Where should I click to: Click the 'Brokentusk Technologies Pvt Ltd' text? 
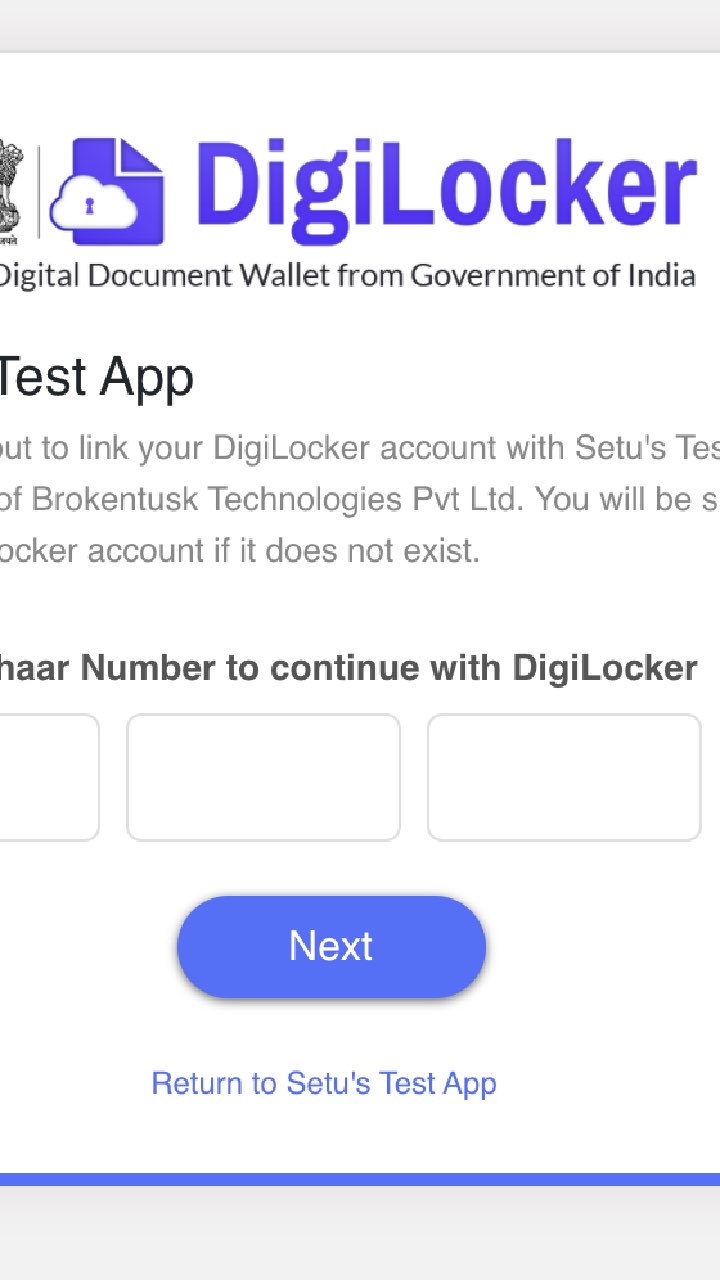click(x=277, y=499)
